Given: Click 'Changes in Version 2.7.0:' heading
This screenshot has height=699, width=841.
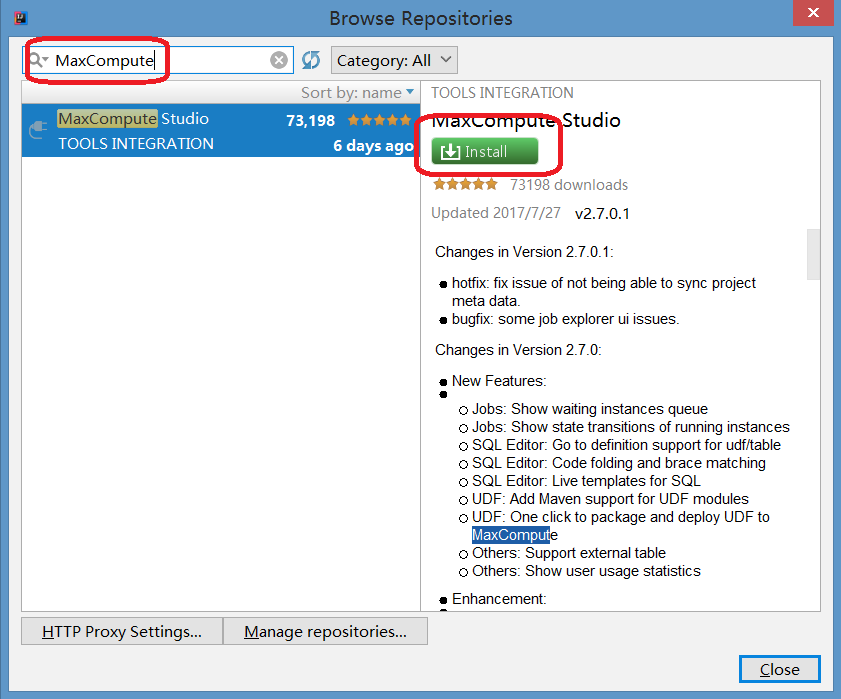Looking at the screenshot, I should point(518,350).
